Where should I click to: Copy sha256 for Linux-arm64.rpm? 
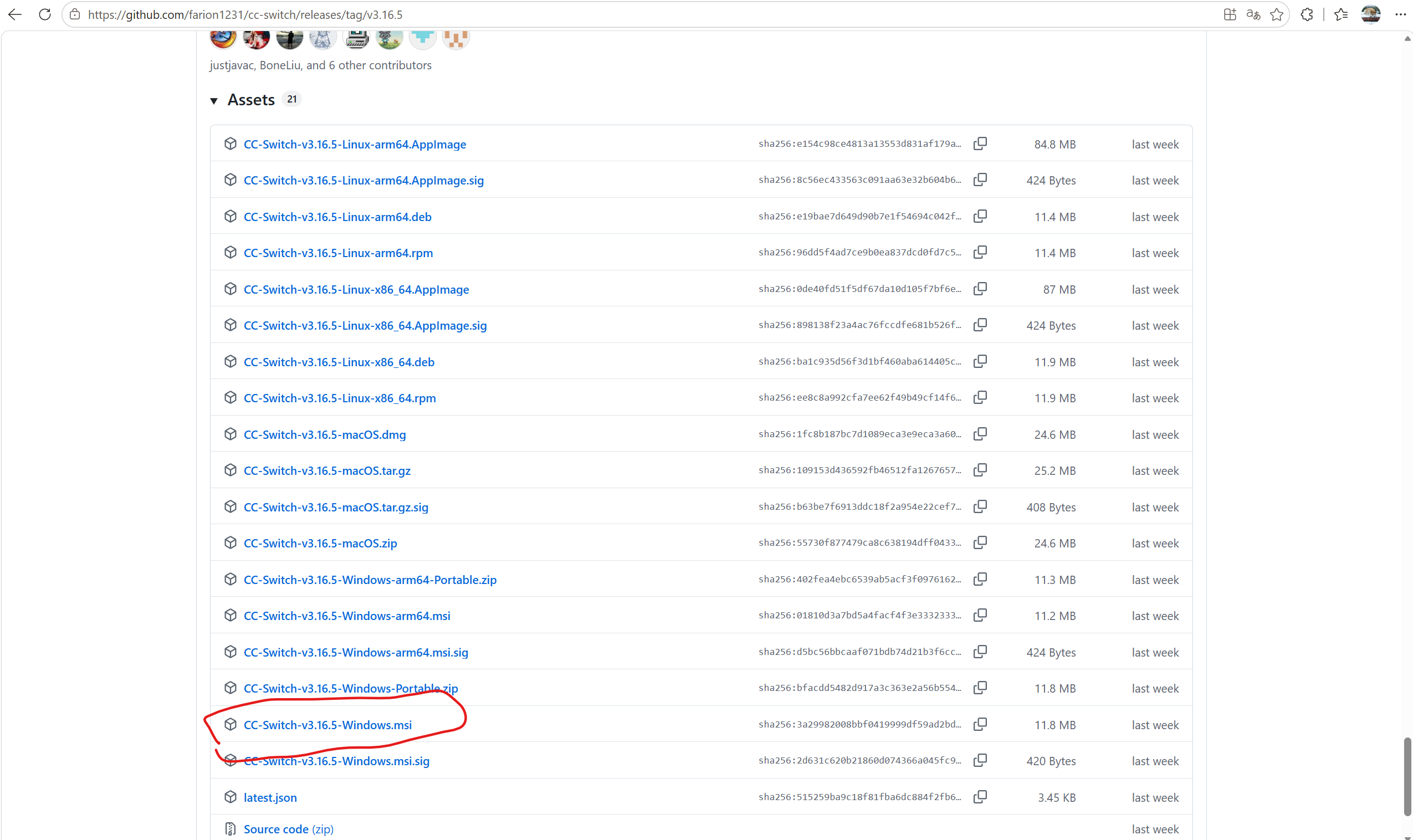980,253
